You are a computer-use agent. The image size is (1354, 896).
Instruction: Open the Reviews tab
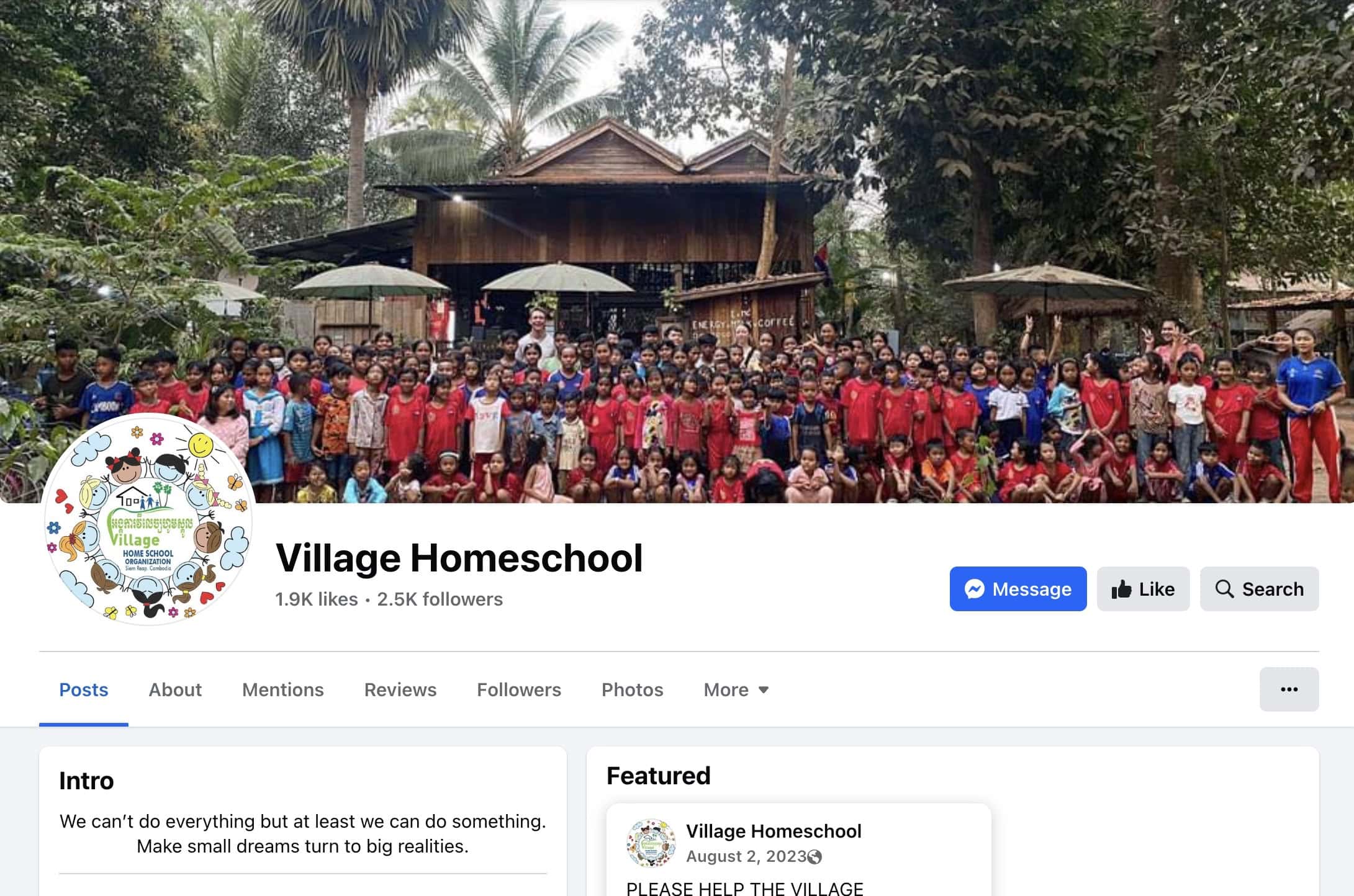[x=400, y=690]
